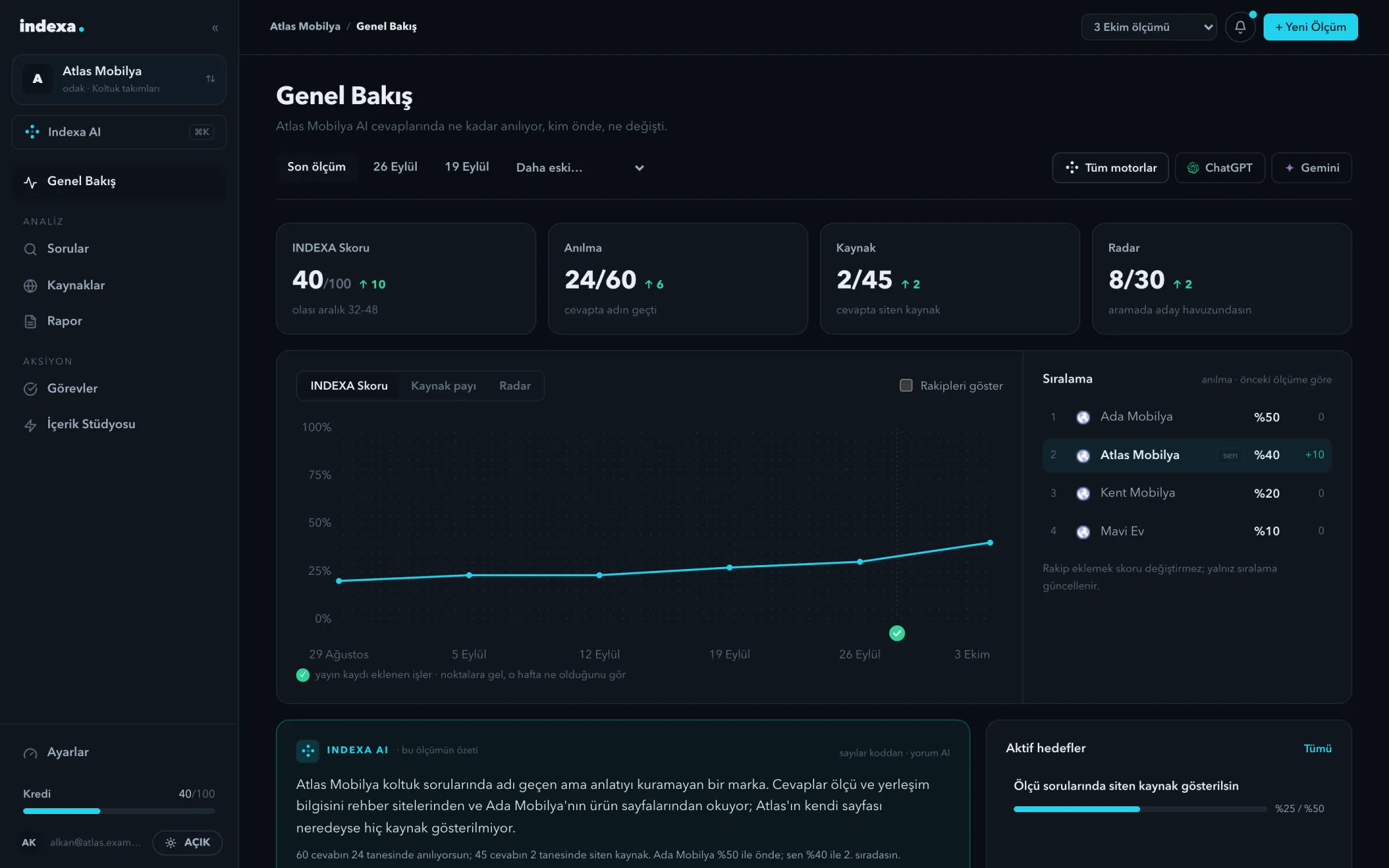Open Ayarlar gauge icon in sidebar

(x=30, y=753)
